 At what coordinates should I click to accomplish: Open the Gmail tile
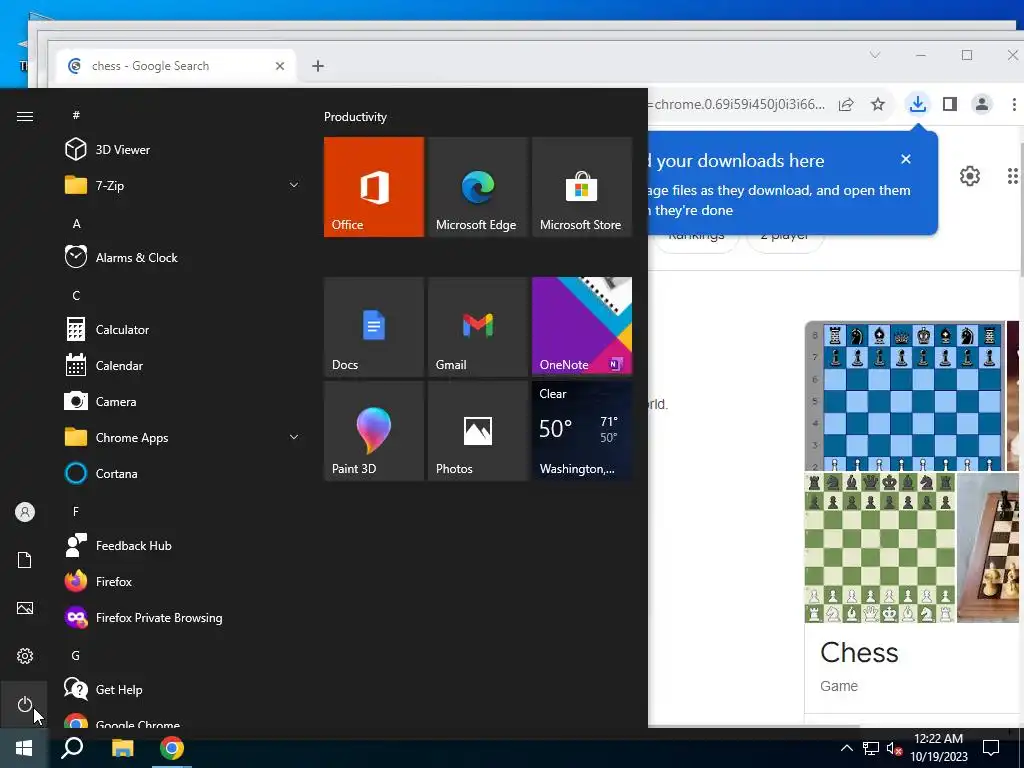coord(478,327)
